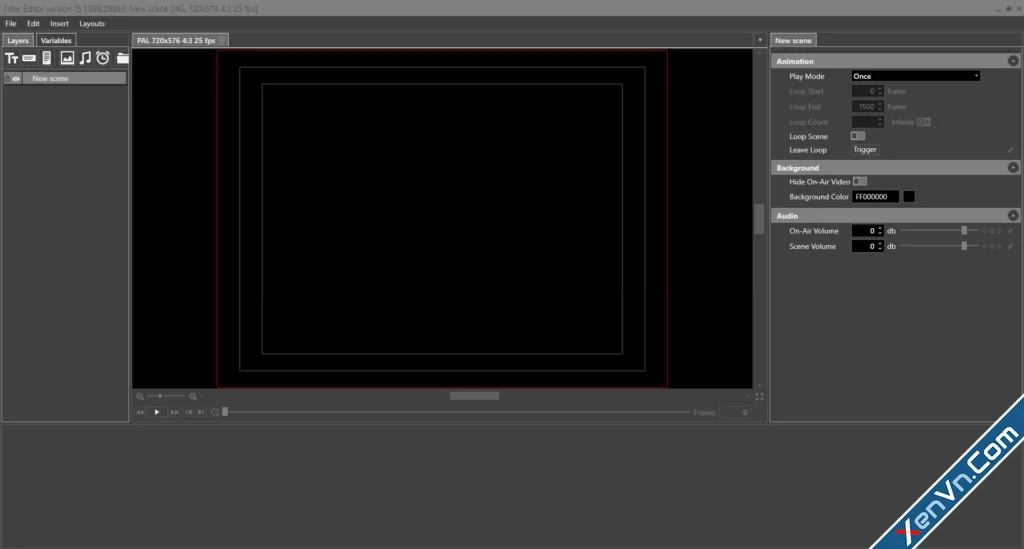Close the PAL 720x576 4:3 25 fps tab
This screenshot has height=549, width=1024.
coord(222,40)
